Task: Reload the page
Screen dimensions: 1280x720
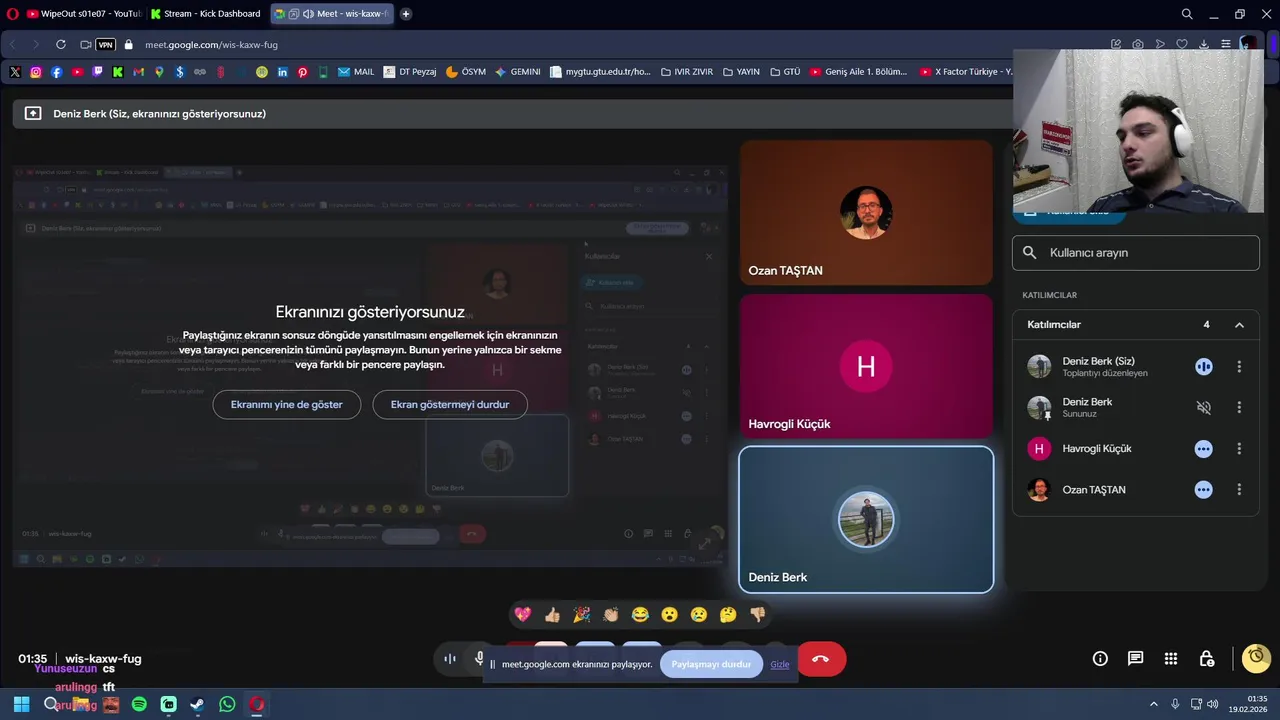Action: pos(60,45)
